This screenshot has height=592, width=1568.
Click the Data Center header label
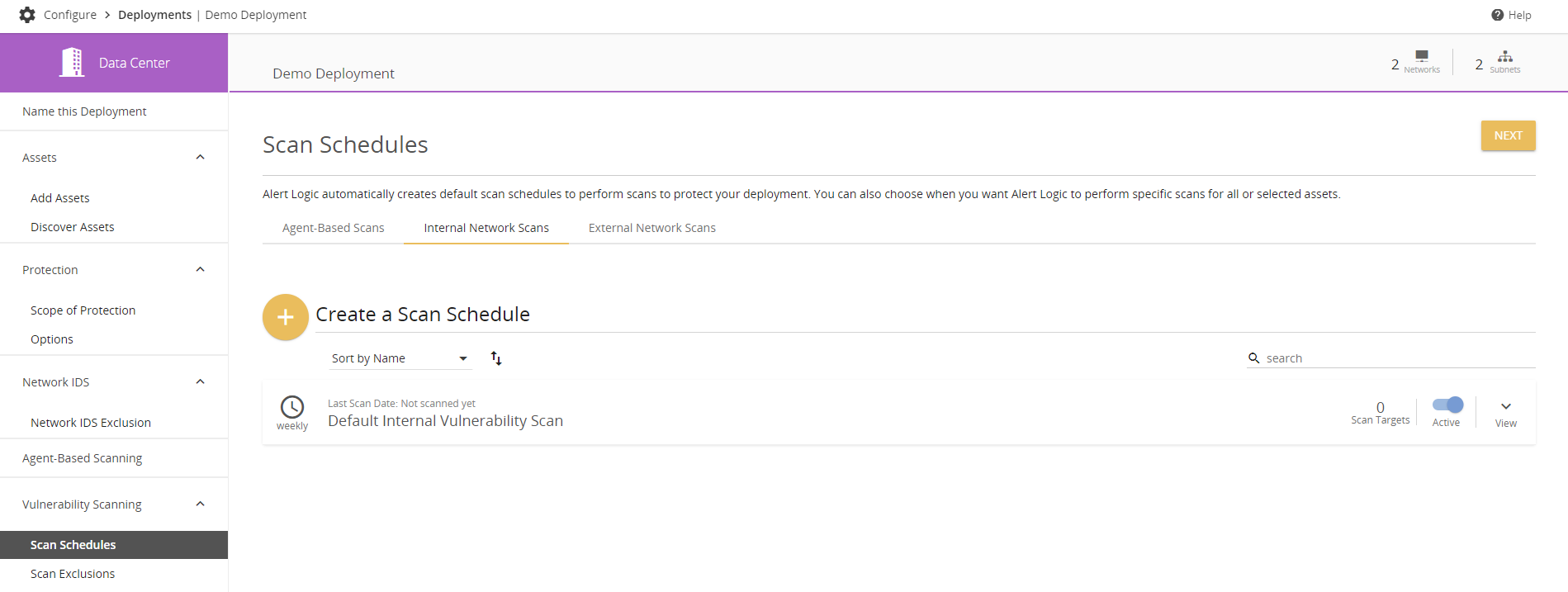[135, 63]
